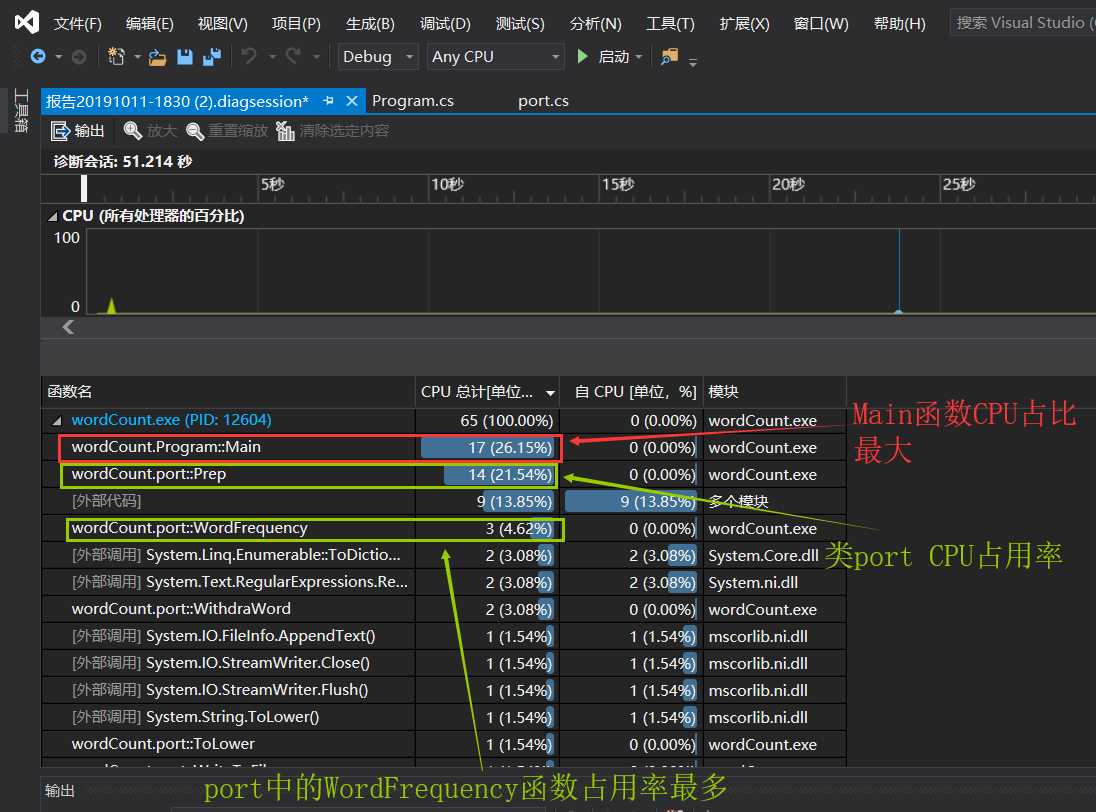The width and height of the screenshot is (1096, 812).
Task: Select the [外部代码] external code row
Action: (444, 501)
